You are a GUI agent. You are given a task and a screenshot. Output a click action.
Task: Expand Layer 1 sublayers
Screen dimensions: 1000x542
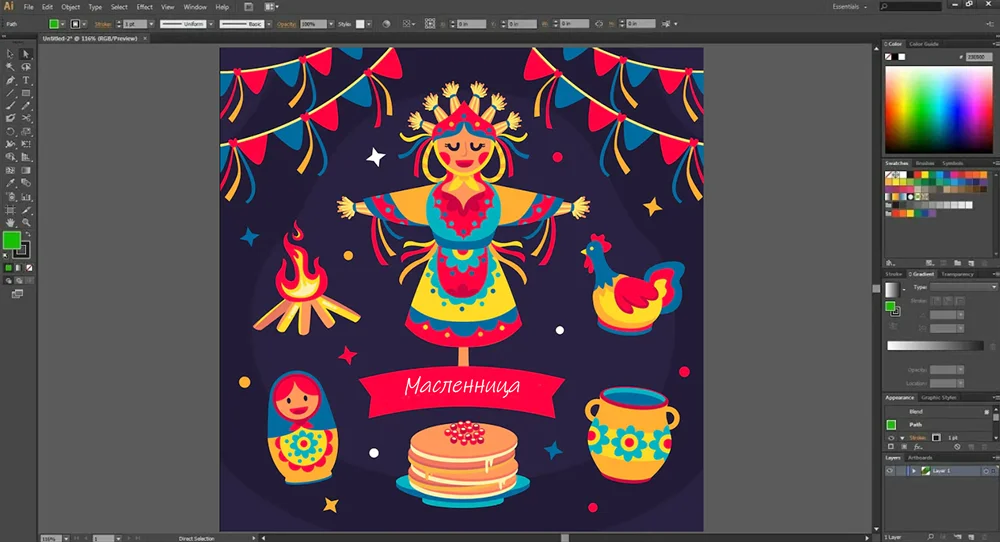coord(913,470)
